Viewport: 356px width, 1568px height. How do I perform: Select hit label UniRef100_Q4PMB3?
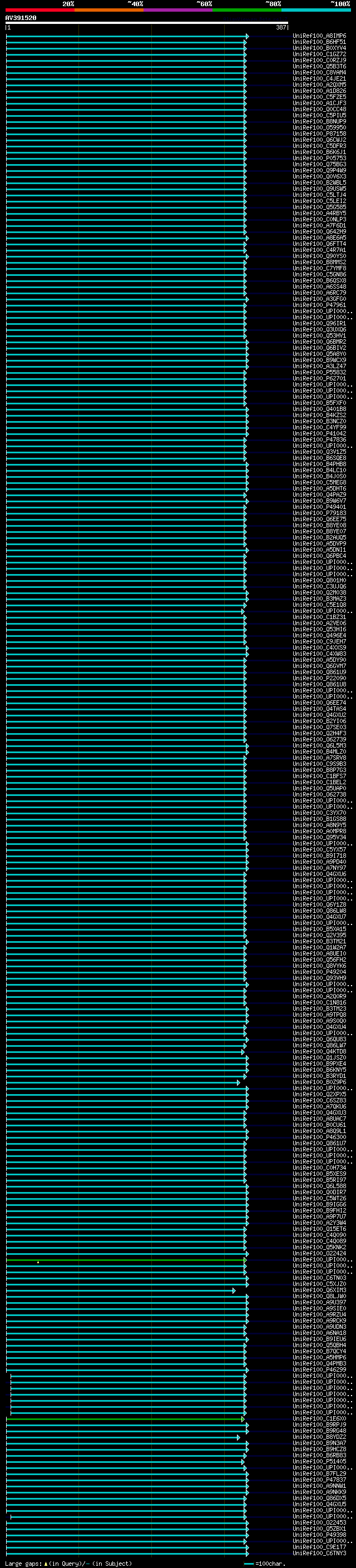point(319,1363)
